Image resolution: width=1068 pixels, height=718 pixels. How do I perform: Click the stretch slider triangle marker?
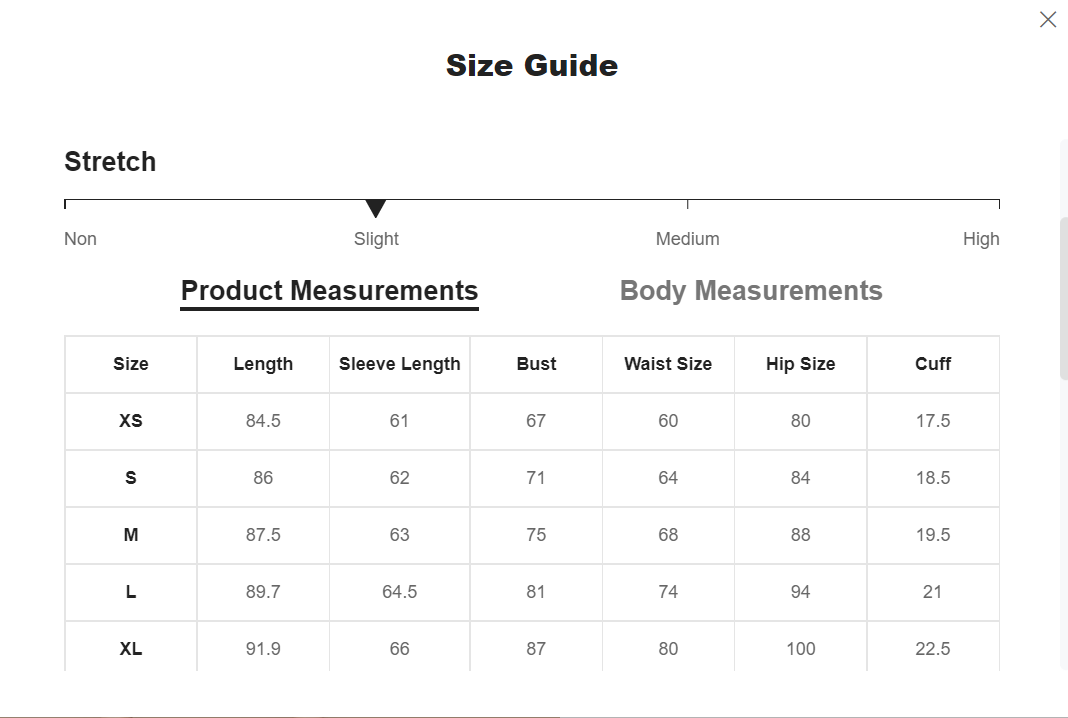[x=376, y=208]
